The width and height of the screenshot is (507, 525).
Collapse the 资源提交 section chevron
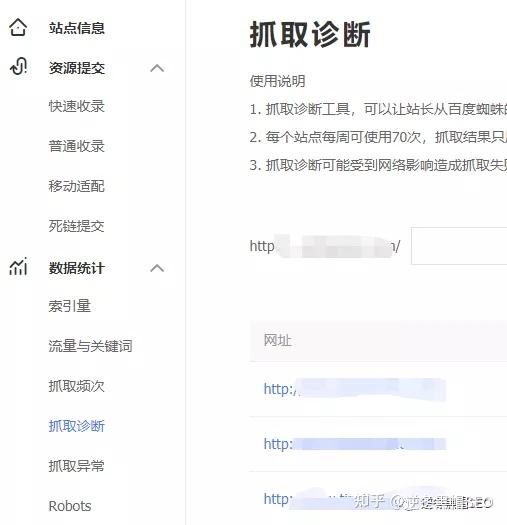coord(157,68)
